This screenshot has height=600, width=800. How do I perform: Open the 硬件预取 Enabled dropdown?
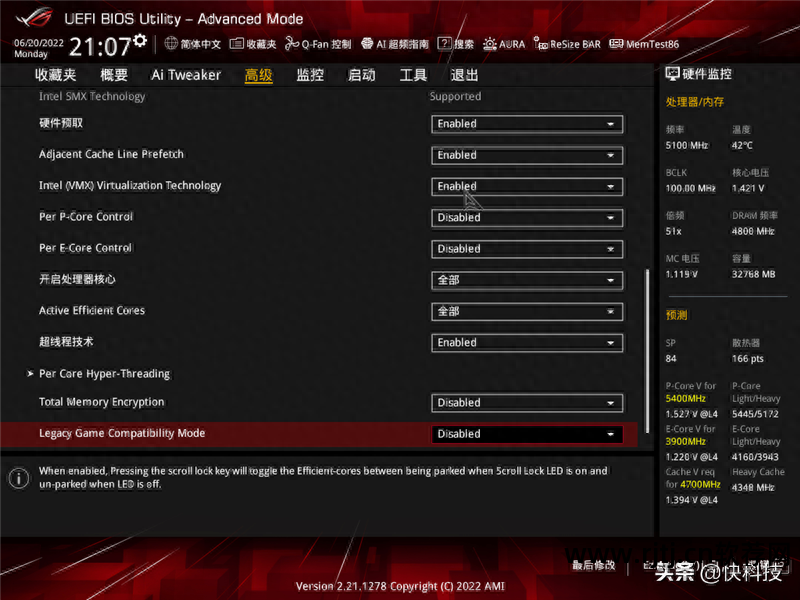click(x=527, y=124)
